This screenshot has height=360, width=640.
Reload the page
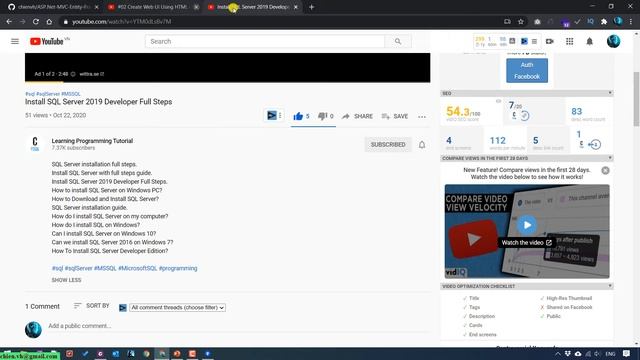click(36, 22)
